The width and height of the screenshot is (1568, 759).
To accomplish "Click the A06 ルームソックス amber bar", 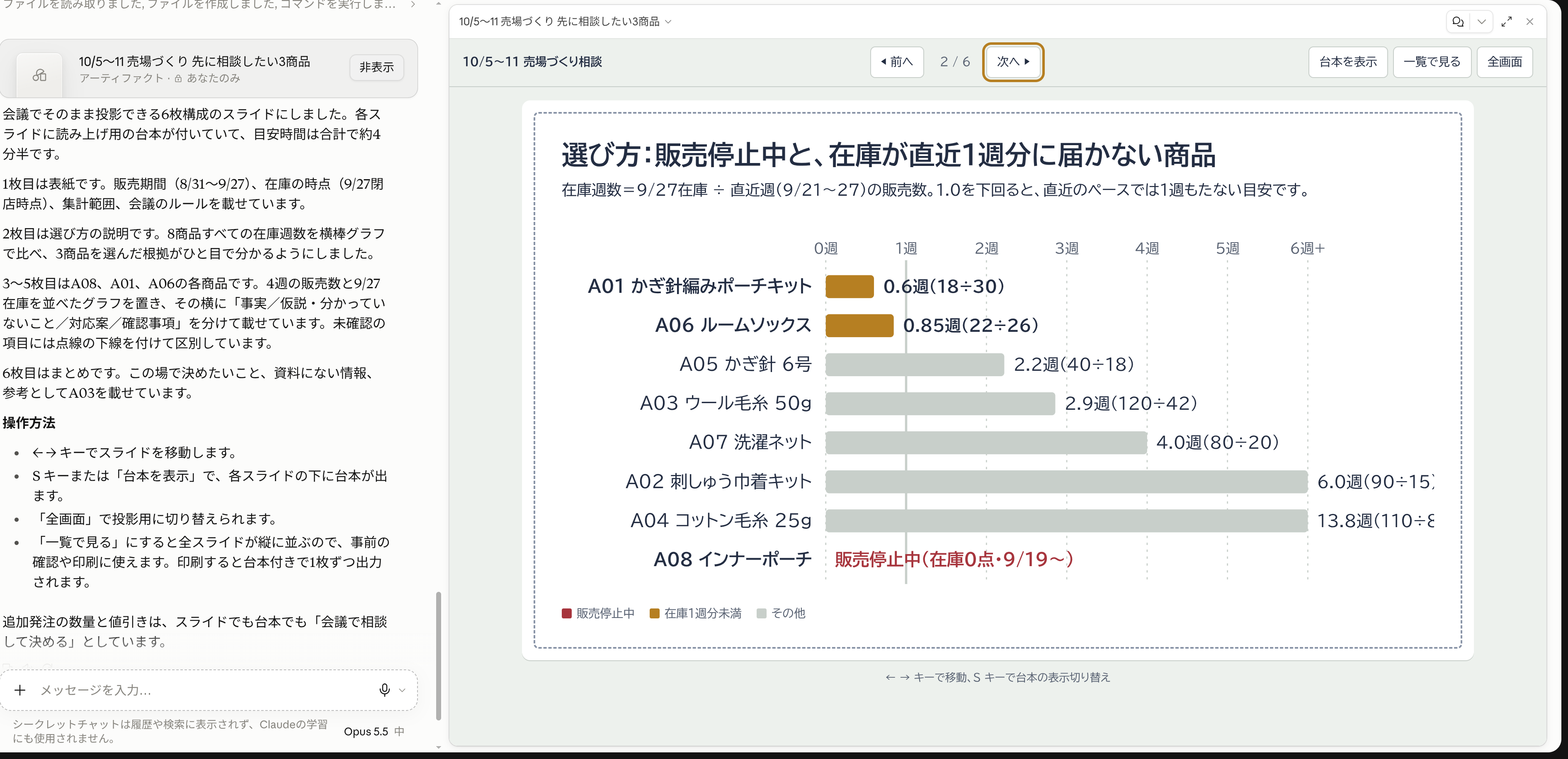I will pos(859,325).
